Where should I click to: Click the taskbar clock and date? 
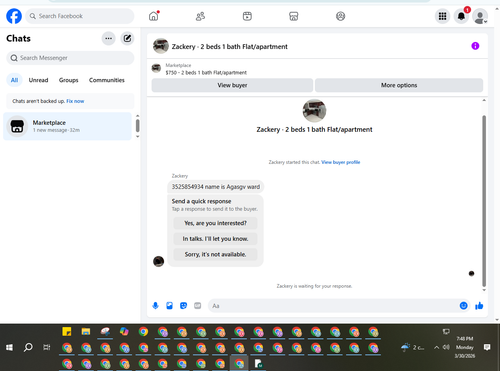click(x=465, y=347)
